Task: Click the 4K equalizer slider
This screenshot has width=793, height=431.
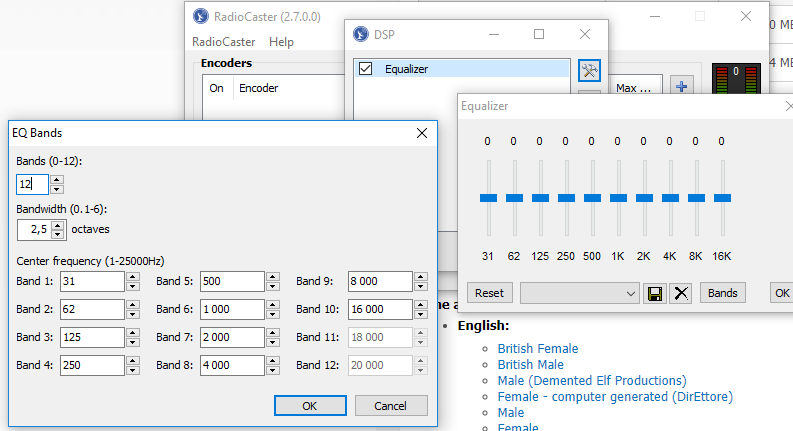Action: 671,198
